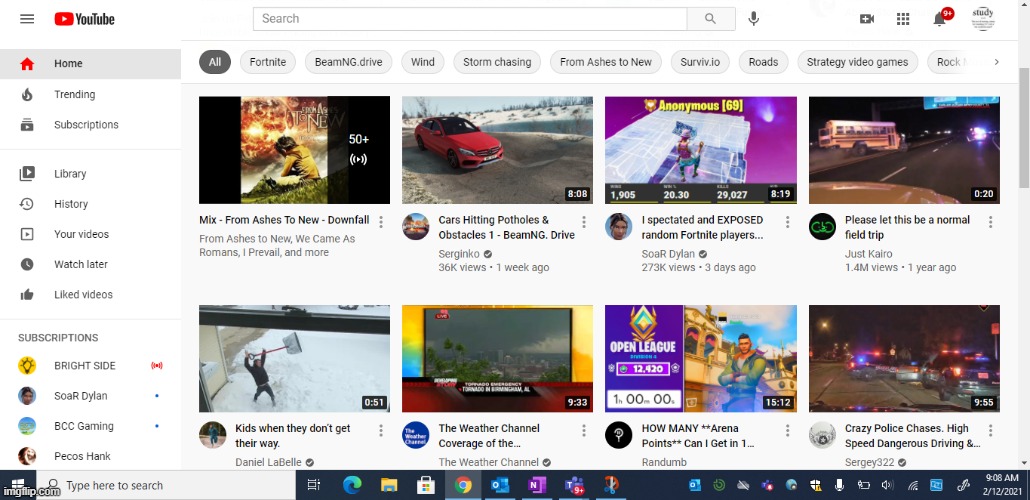Select the Surviv.io filter chip
This screenshot has width=1030, height=500.
pyautogui.click(x=700, y=62)
